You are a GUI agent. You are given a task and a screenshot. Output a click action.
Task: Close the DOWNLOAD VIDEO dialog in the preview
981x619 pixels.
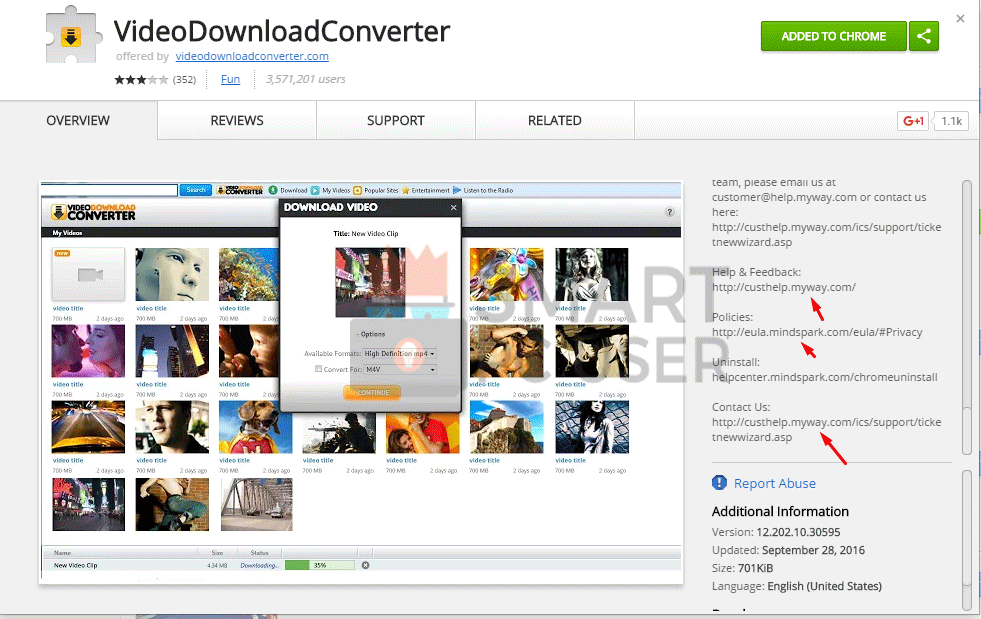tap(454, 207)
